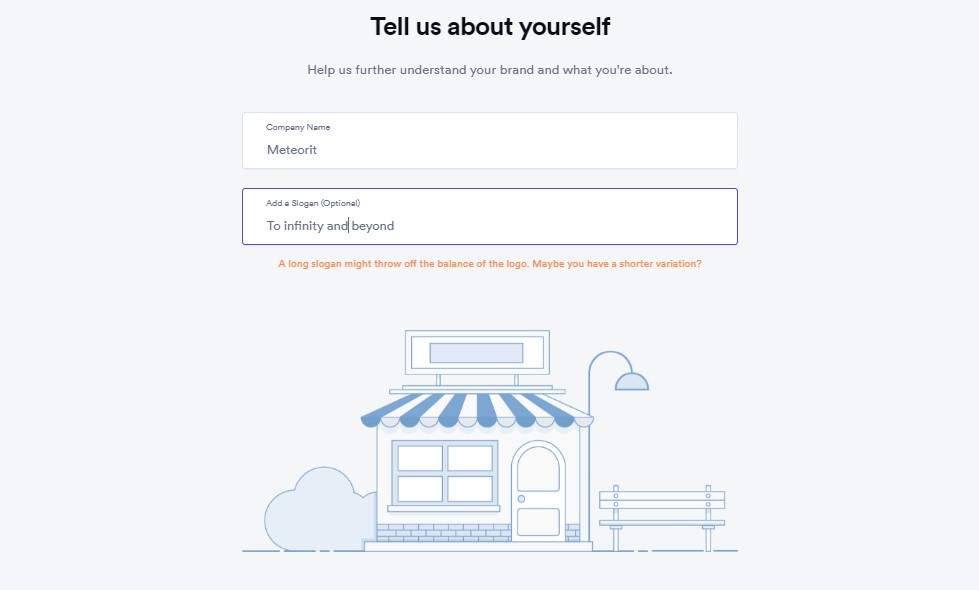Click the 'Meteorit' text in company field
This screenshot has width=979, height=590.
click(x=292, y=150)
